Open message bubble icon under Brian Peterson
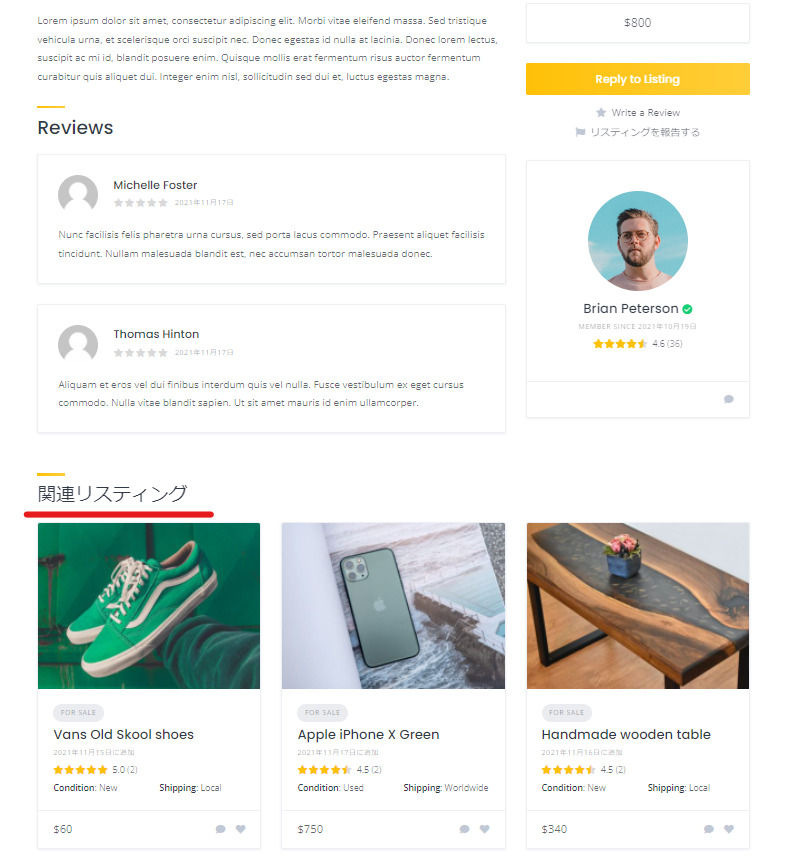The height and width of the screenshot is (860, 787). pyautogui.click(x=728, y=399)
